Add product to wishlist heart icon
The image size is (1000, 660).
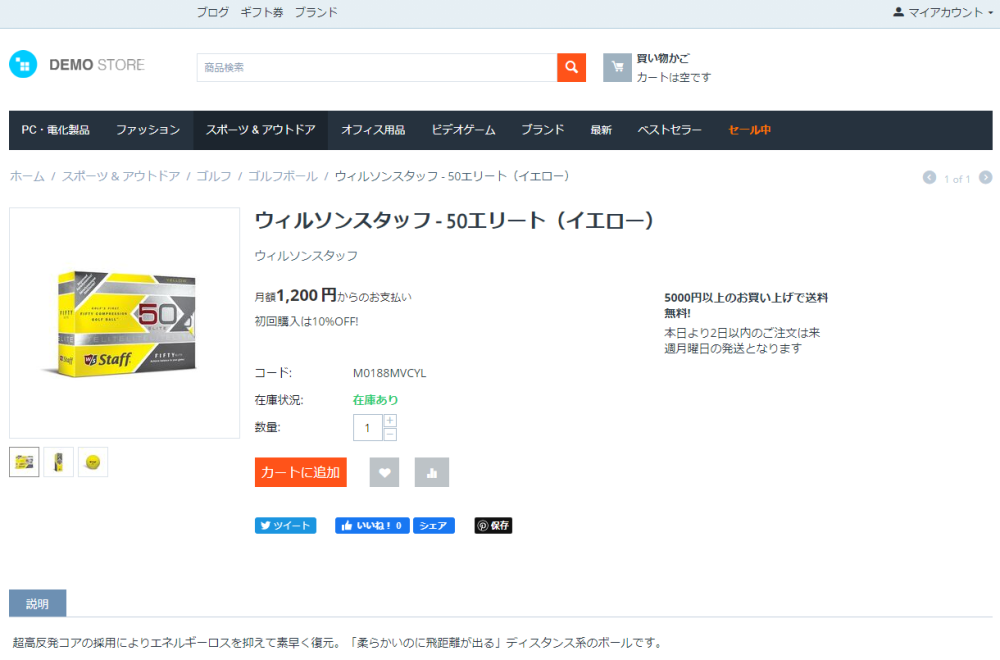click(x=384, y=473)
